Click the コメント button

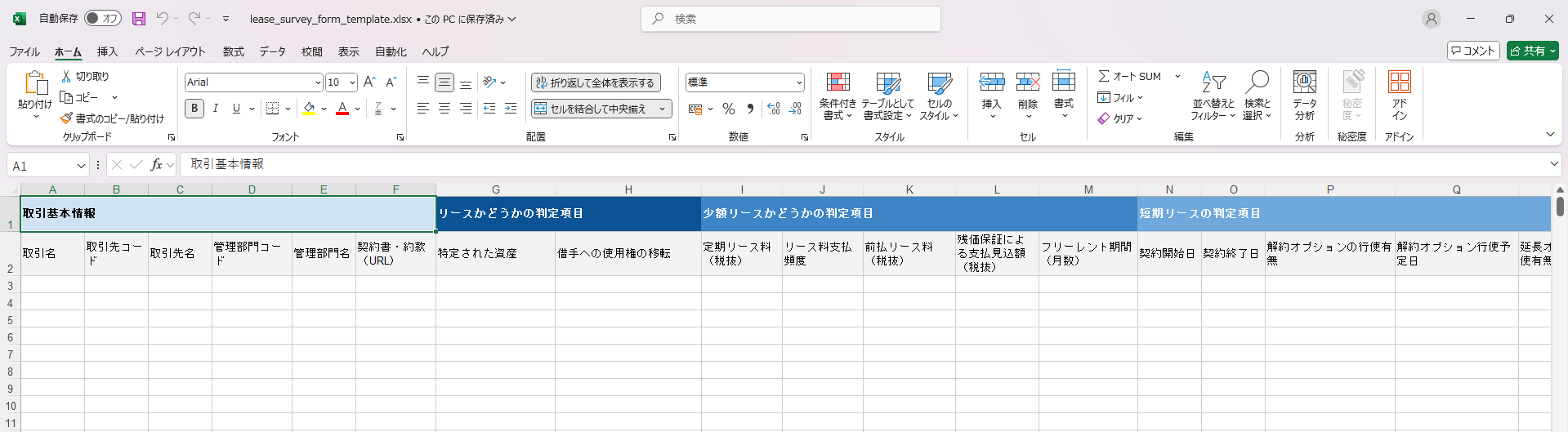tap(1473, 51)
